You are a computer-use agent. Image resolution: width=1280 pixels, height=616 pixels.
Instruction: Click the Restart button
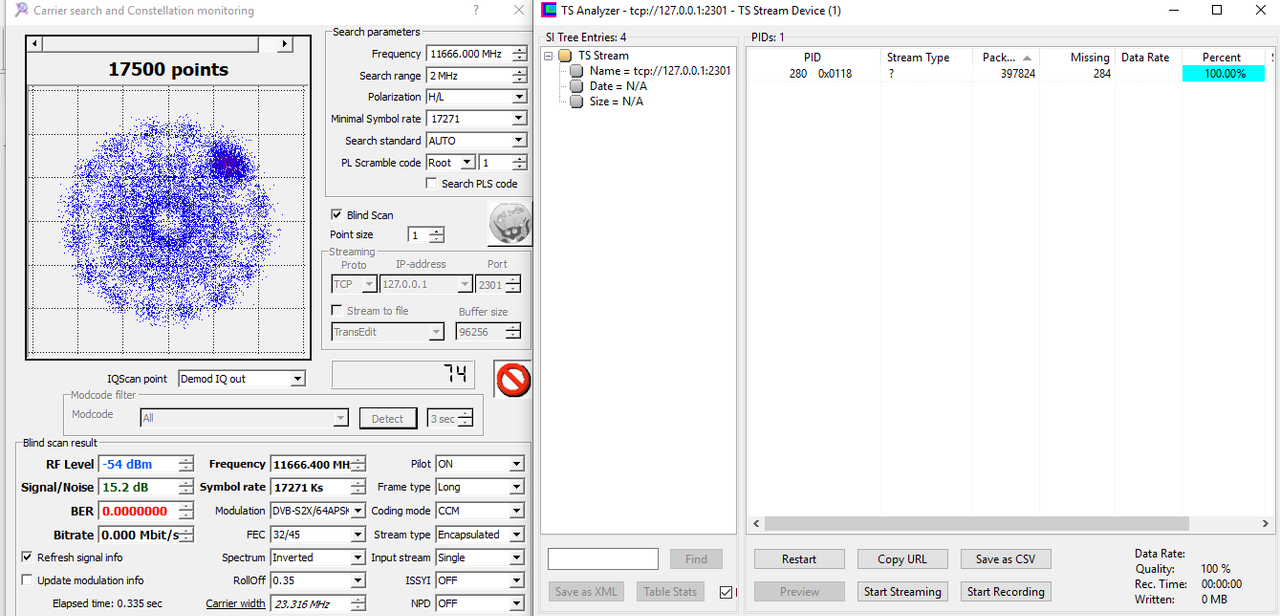[799, 559]
